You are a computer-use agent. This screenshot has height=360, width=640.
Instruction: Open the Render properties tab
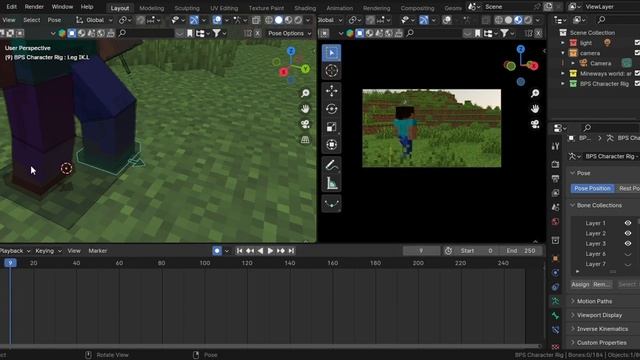[x=556, y=164]
